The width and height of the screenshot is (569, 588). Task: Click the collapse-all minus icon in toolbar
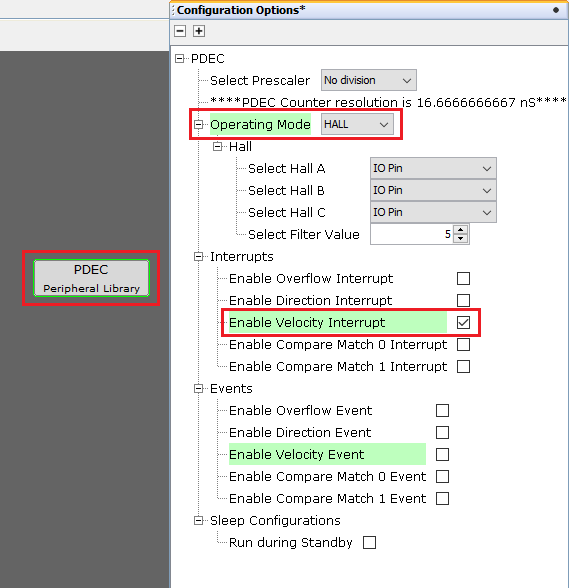[x=180, y=31]
